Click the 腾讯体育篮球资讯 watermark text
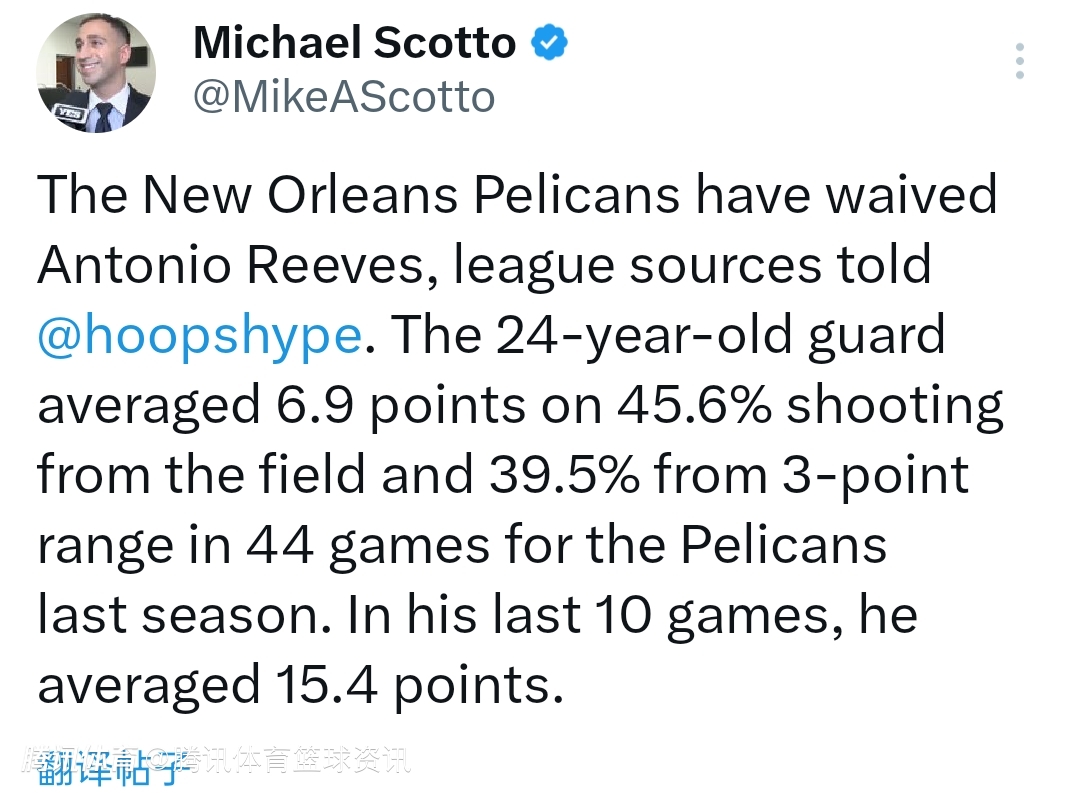This screenshot has height=793, width=1080. pos(300,760)
